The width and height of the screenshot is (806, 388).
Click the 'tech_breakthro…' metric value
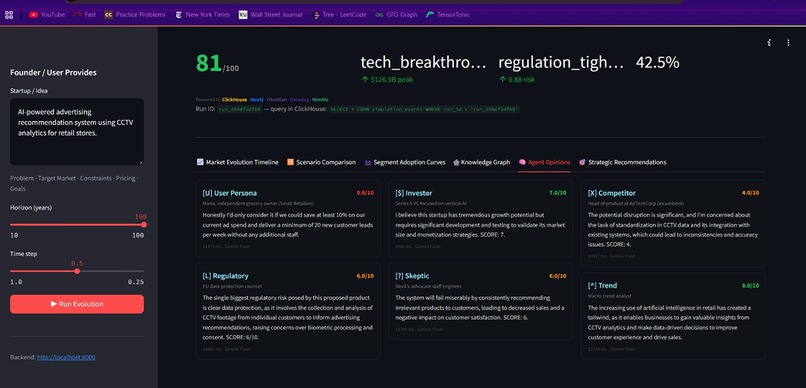tap(423, 63)
